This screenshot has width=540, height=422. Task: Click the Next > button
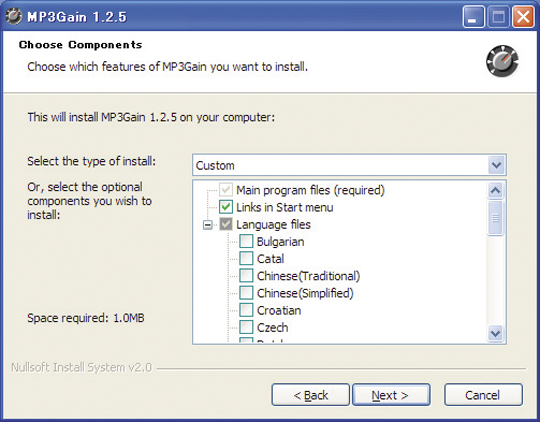point(391,395)
